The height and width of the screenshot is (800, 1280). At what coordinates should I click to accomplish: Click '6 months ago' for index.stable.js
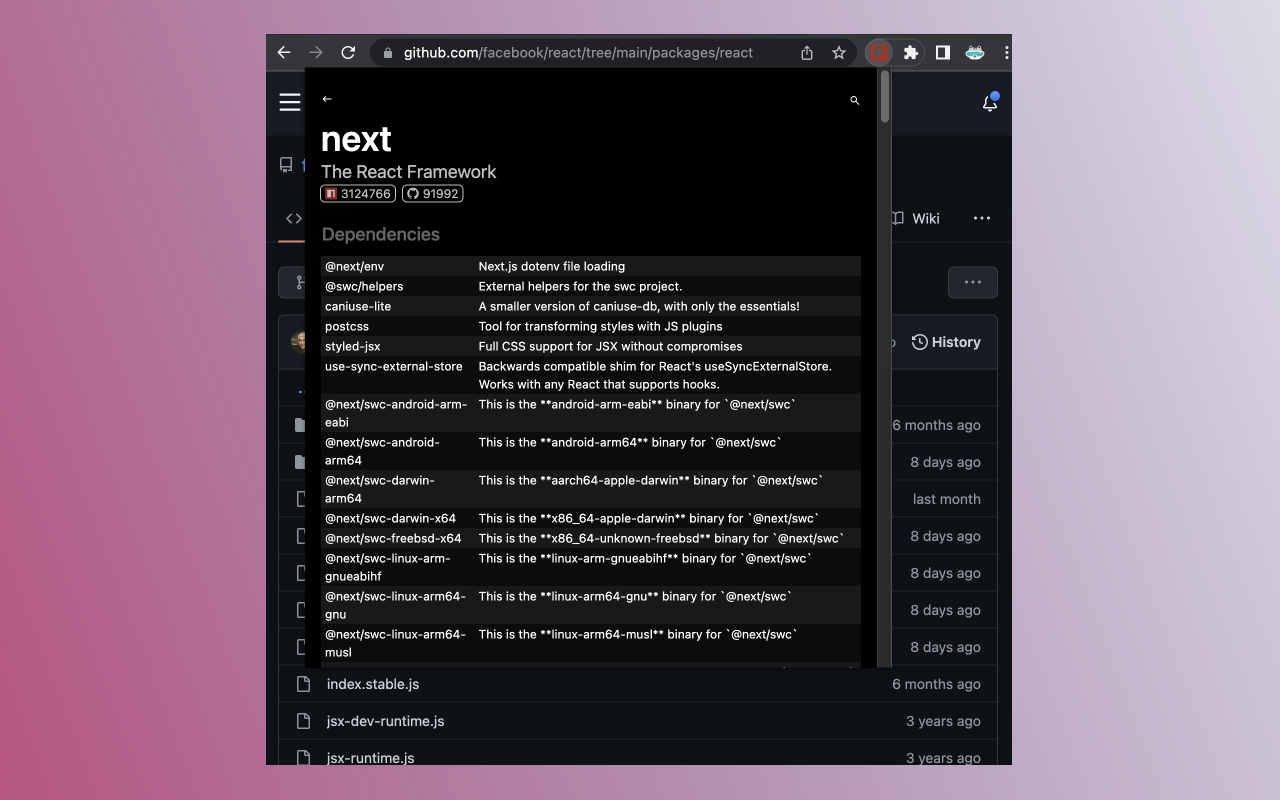coord(937,684)
